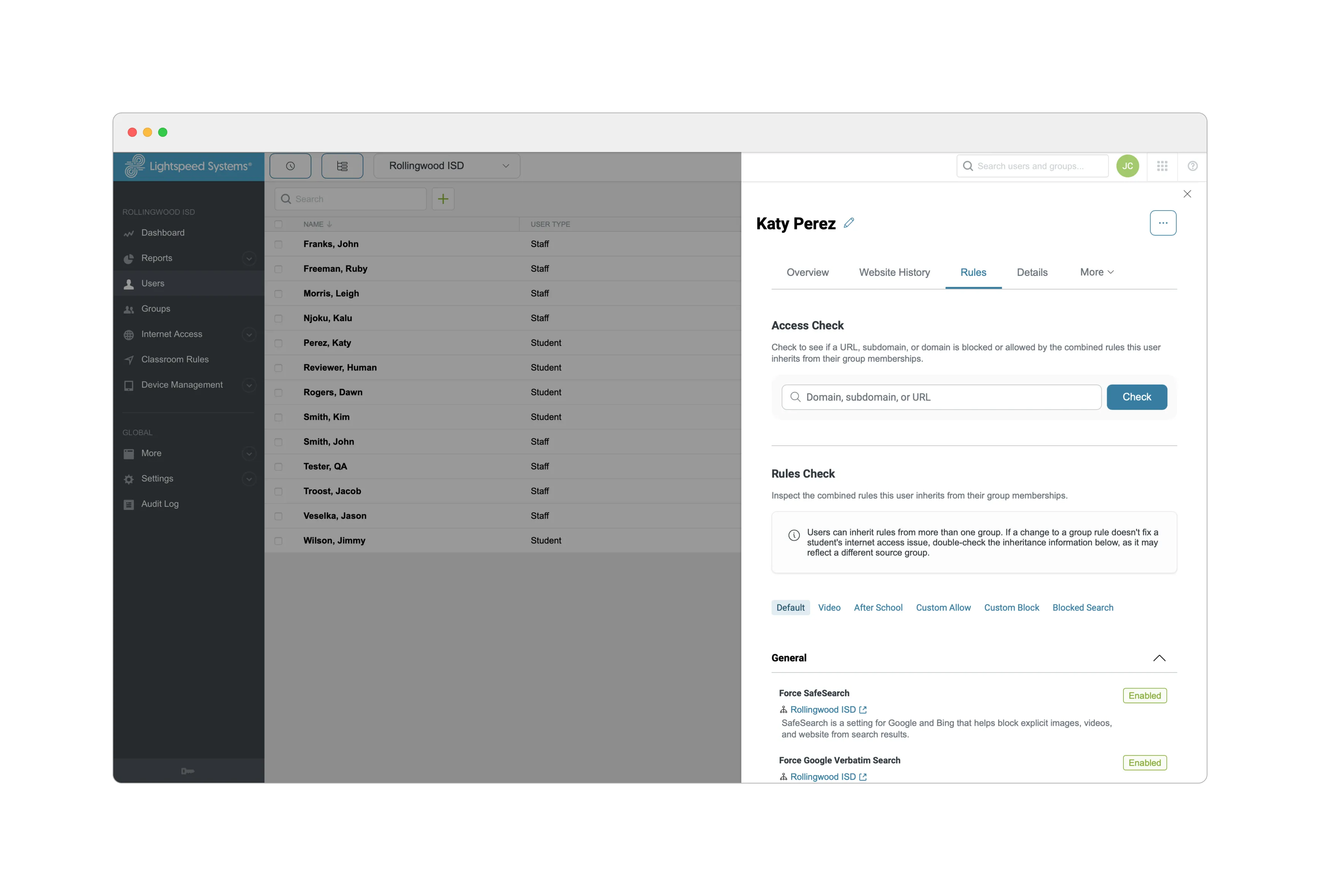Image resolution: width=1320 pixels, height=896 pixels.
Task: Click the Users sidebar item
Action: pos(189,283)
